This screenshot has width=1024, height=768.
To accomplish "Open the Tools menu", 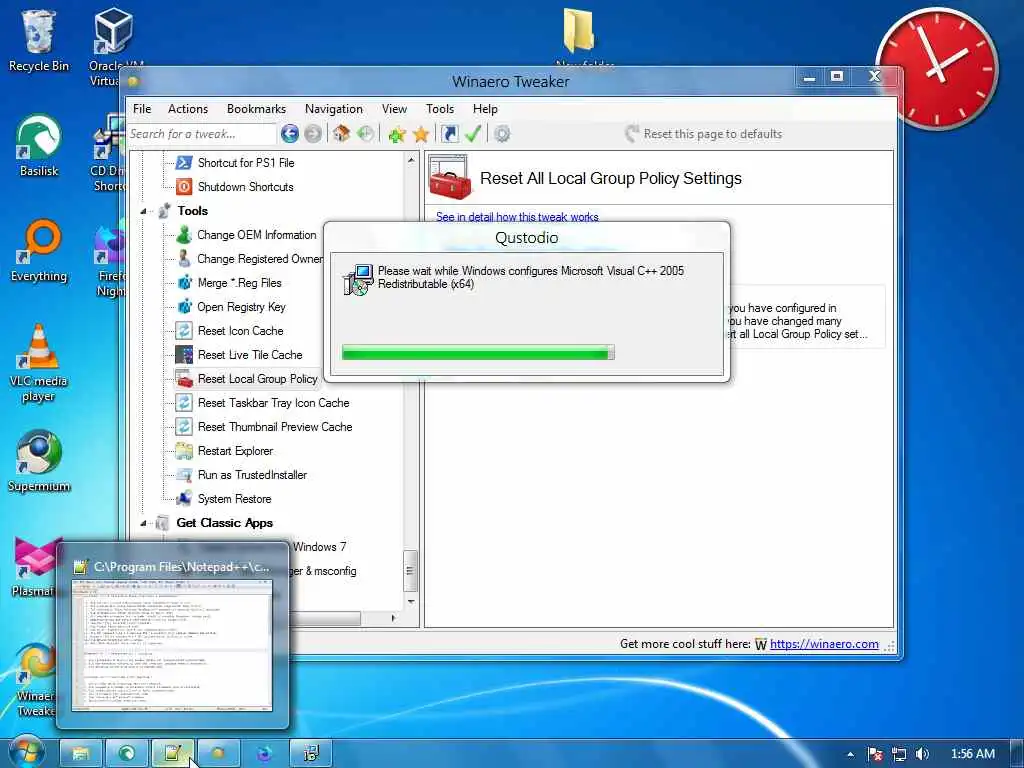I will pos(440,109).
